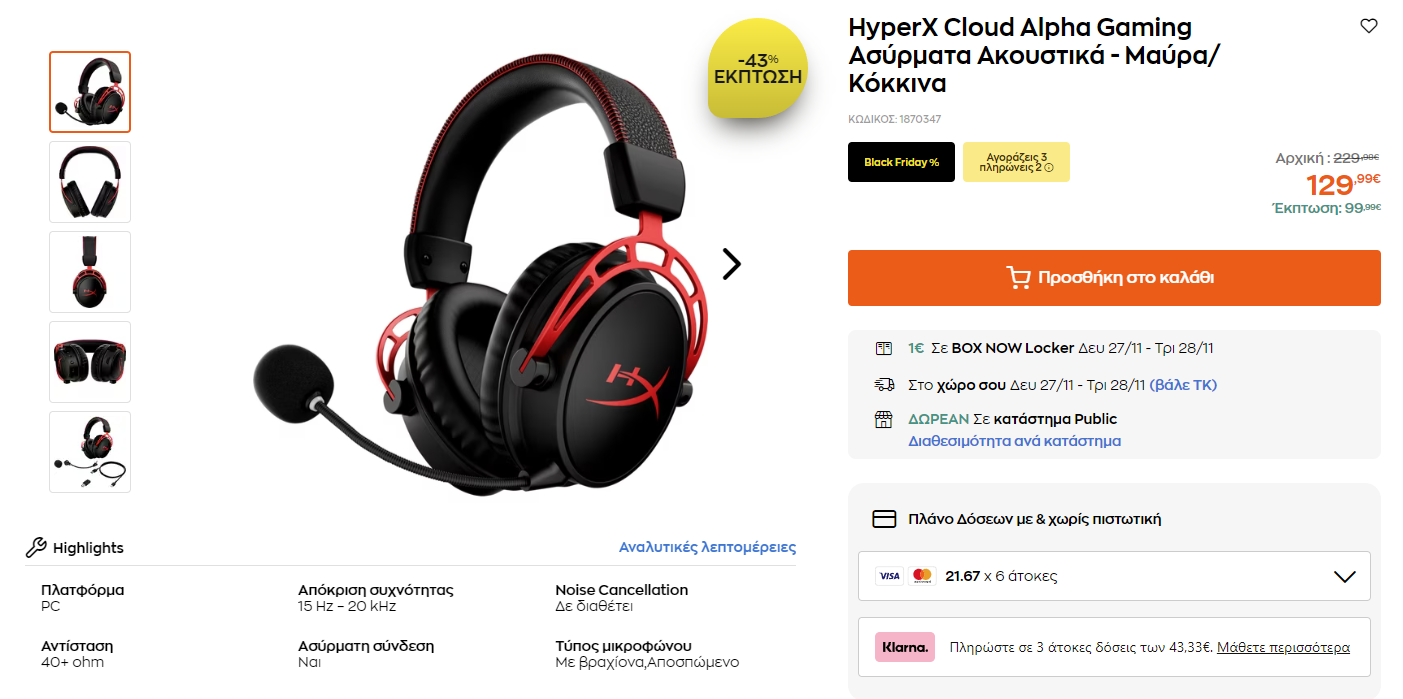Image resolution: width=1403 pixels, height=699 pixels.
Task: Select thumbnail showing headset with accessories
Action: tap(90, 452)
